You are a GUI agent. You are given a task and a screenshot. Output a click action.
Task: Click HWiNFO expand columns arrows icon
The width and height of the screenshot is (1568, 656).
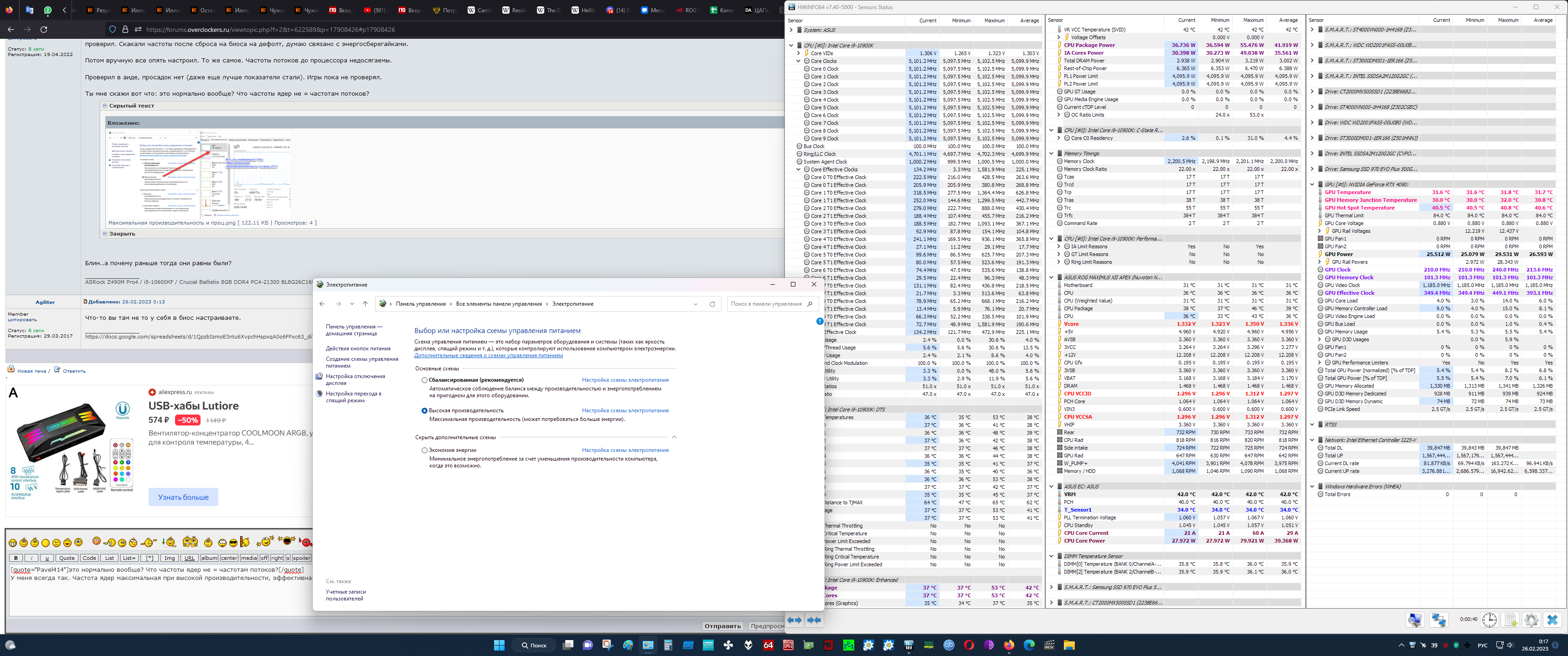coord(794,620)
